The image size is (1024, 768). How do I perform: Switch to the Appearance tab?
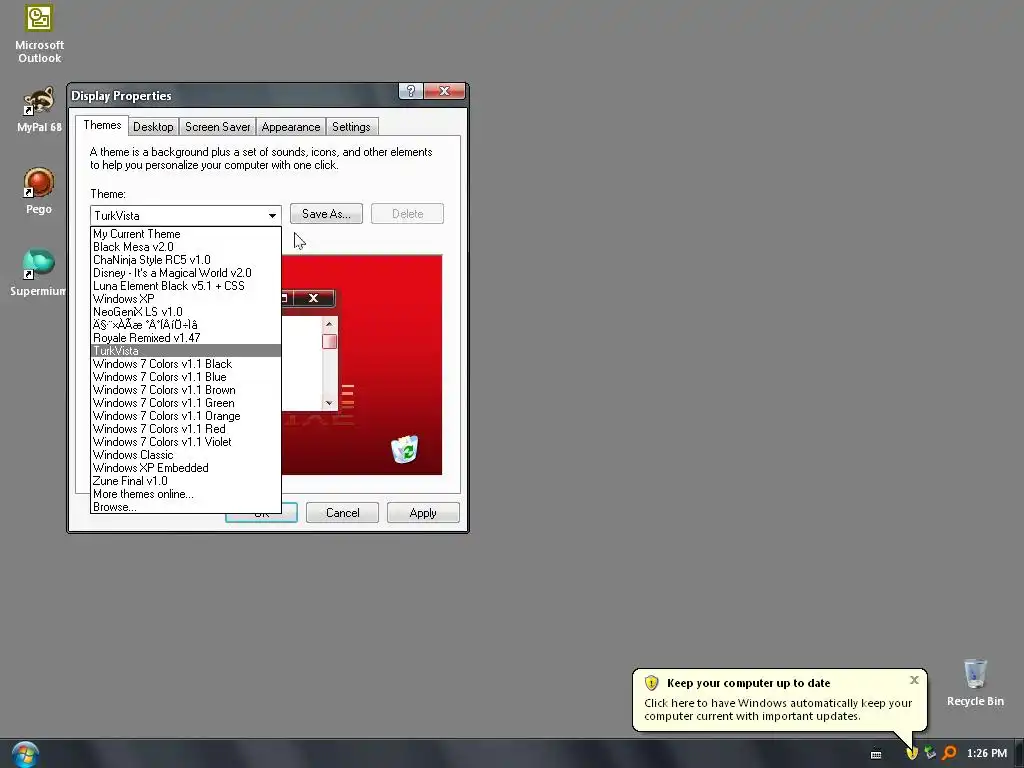click(291, 127)
